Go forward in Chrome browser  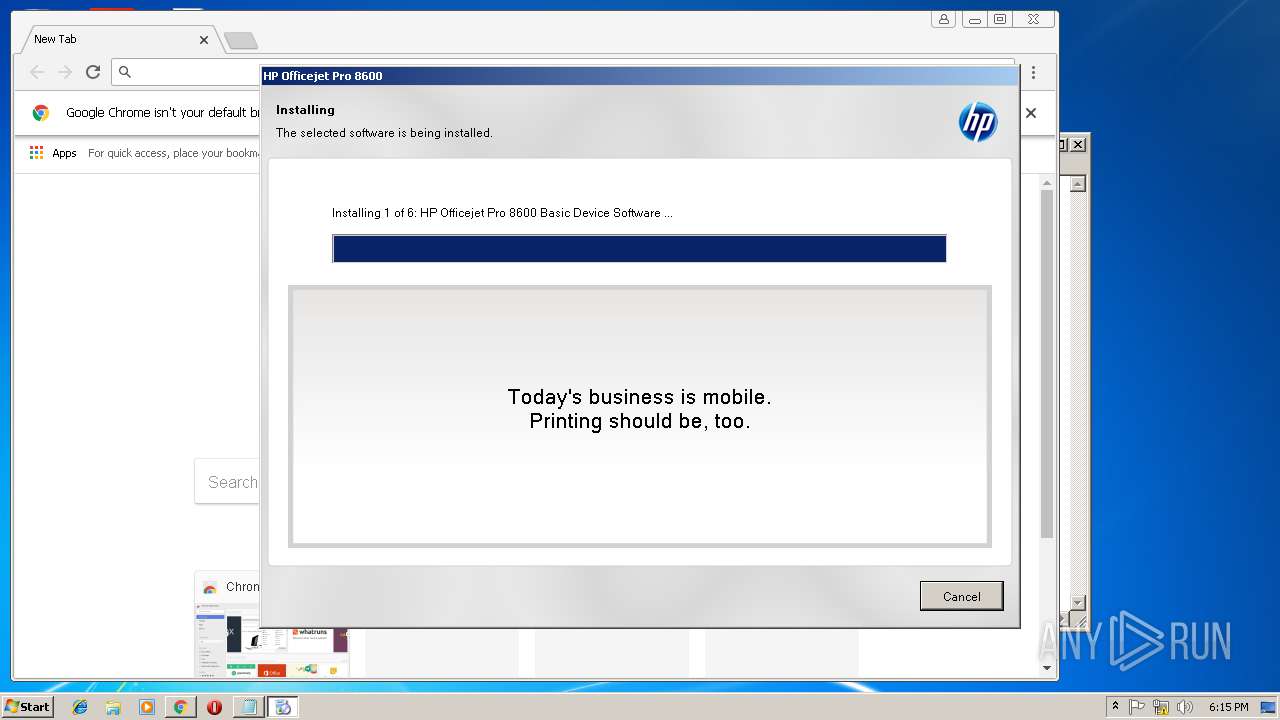(x=65, y=72)
